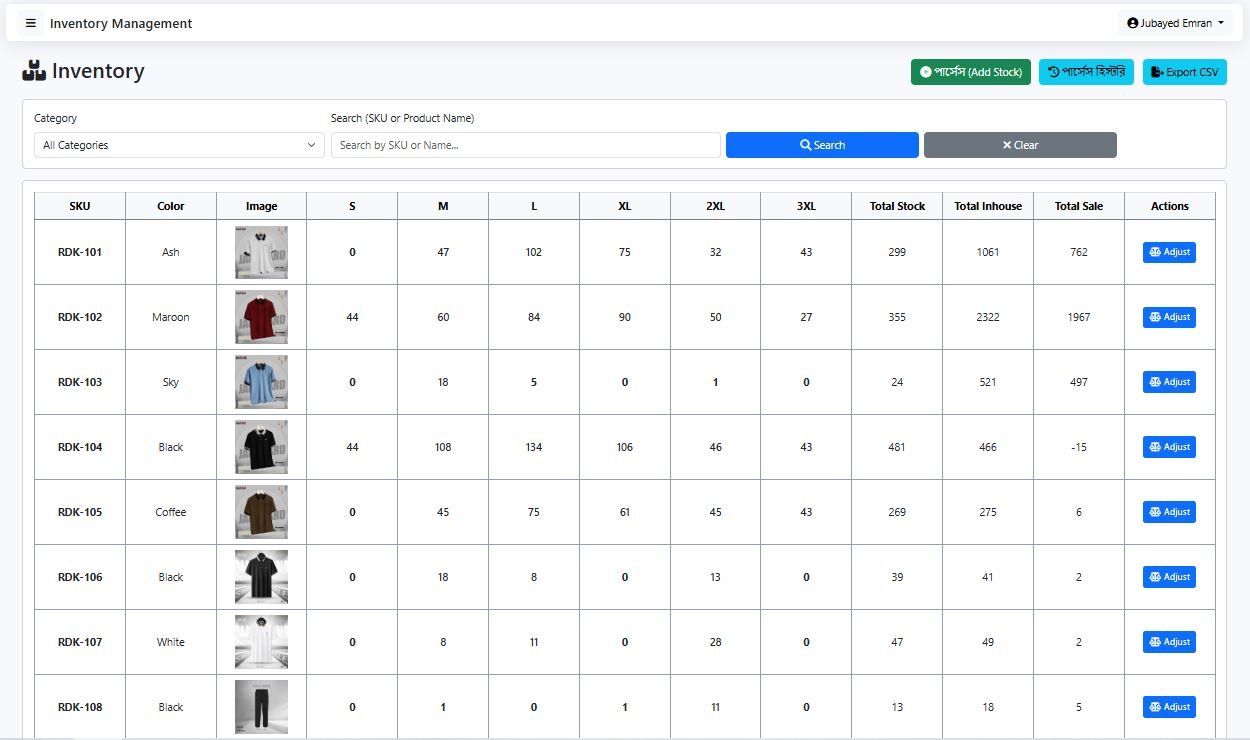Expand the All Categories dropdown
Screen dimensions: 1250x740
[x=179, y=145]
